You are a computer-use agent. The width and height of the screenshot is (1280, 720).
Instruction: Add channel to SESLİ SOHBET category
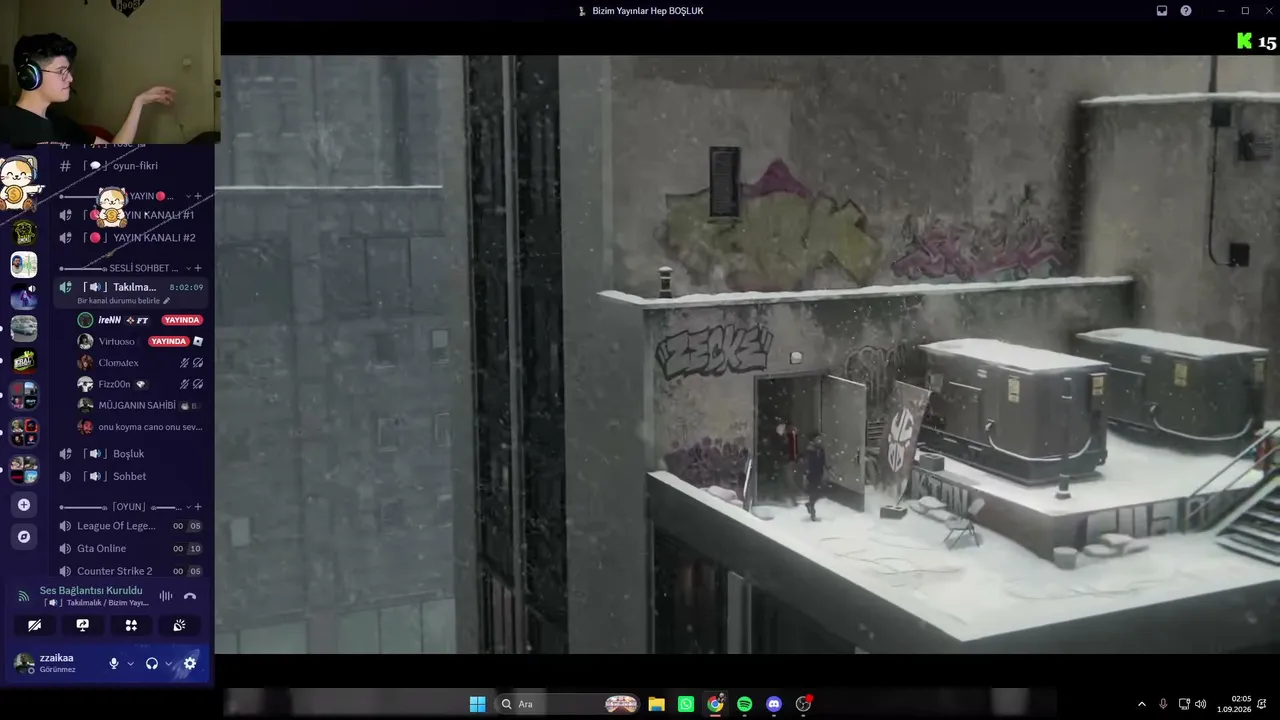(198, 268)
